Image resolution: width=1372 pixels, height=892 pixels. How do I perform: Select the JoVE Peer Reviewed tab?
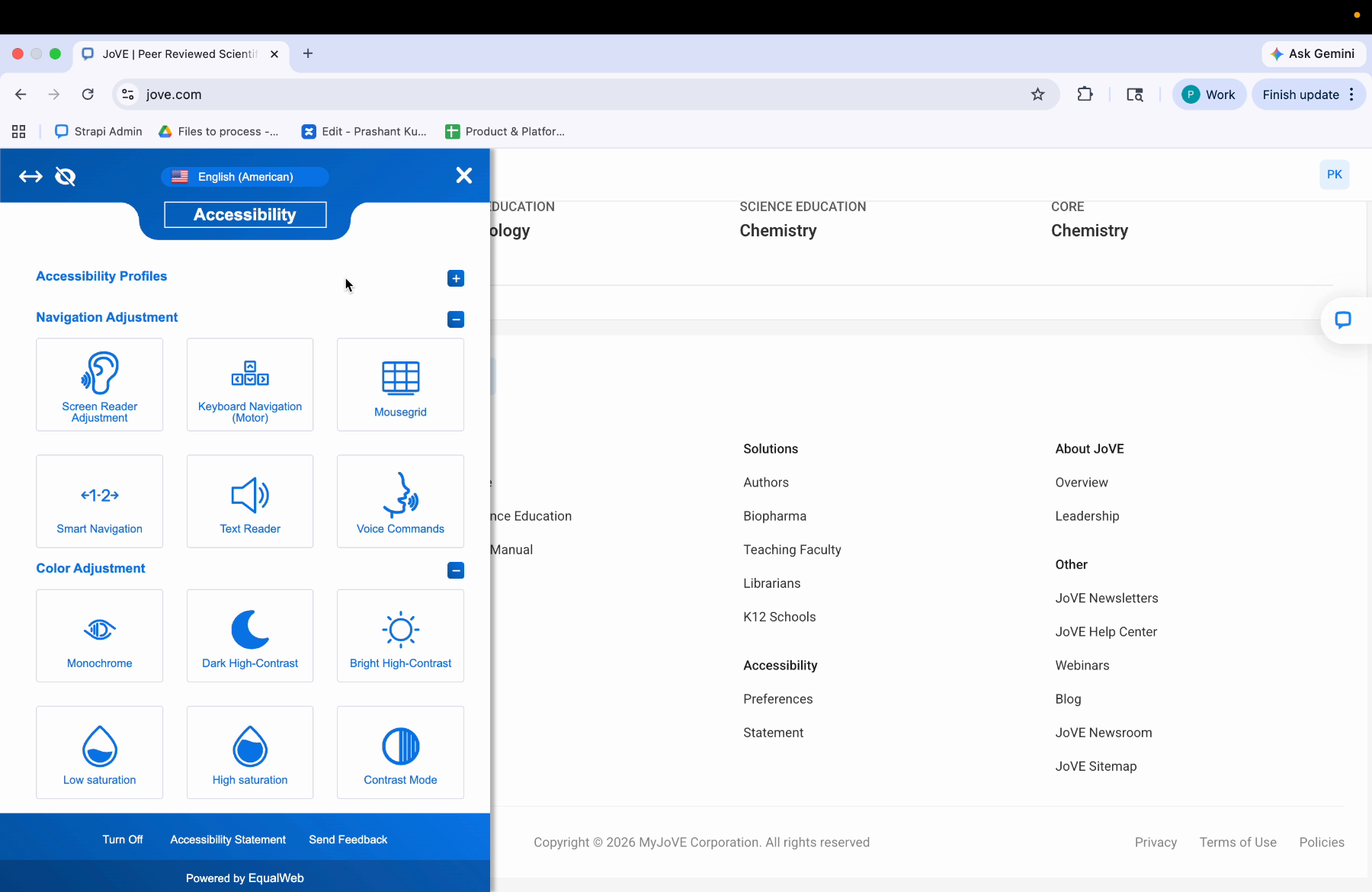181,54
